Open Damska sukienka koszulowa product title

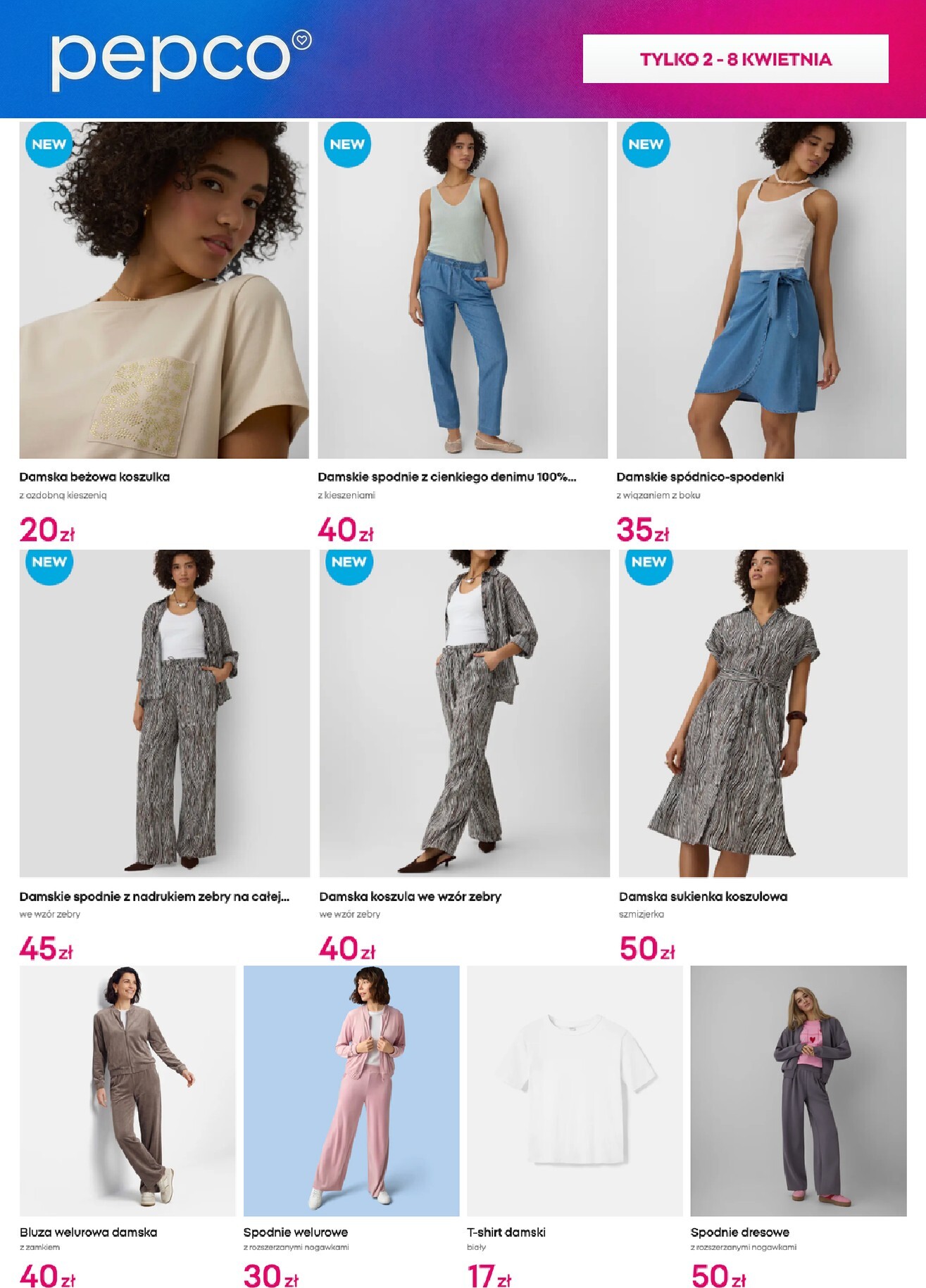[x=703, y=897]
